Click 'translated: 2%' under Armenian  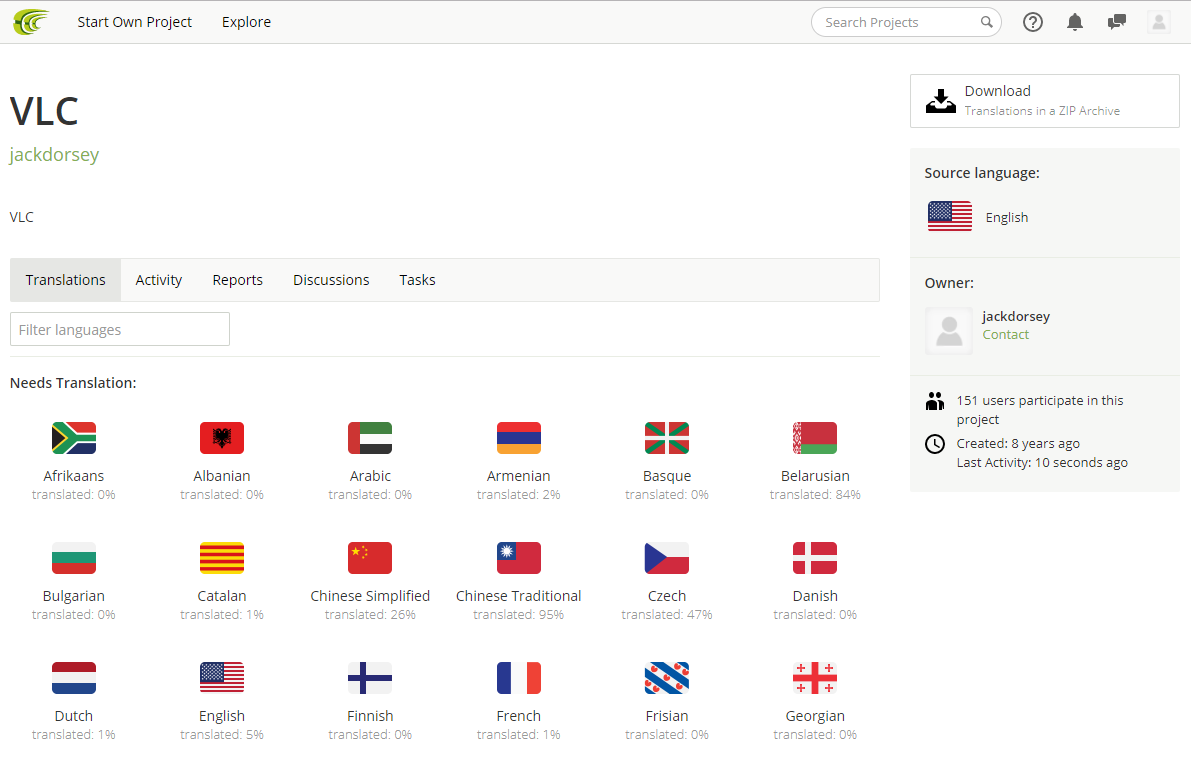click(519, 495)
